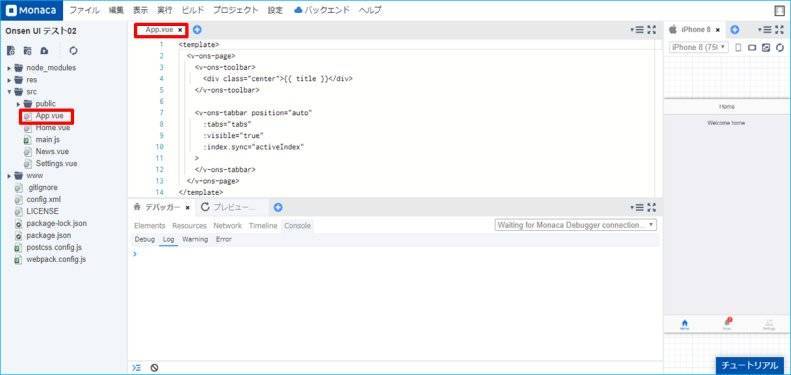Close the iPhone 8 preview tab
The width and height of the screenshot is (791, 375).
click(x=717, y=30)
